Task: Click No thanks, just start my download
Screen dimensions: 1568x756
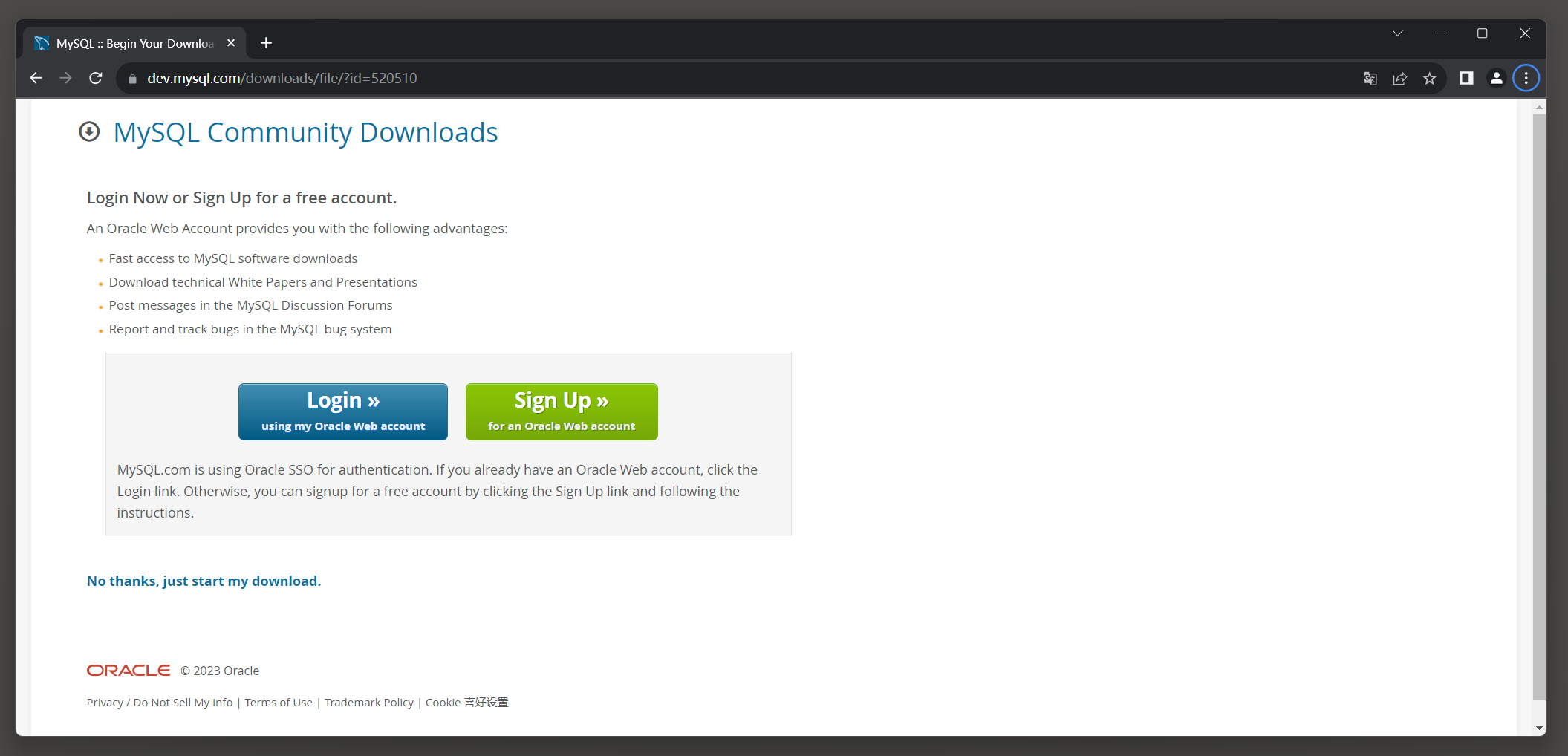Action: point(204,581)
